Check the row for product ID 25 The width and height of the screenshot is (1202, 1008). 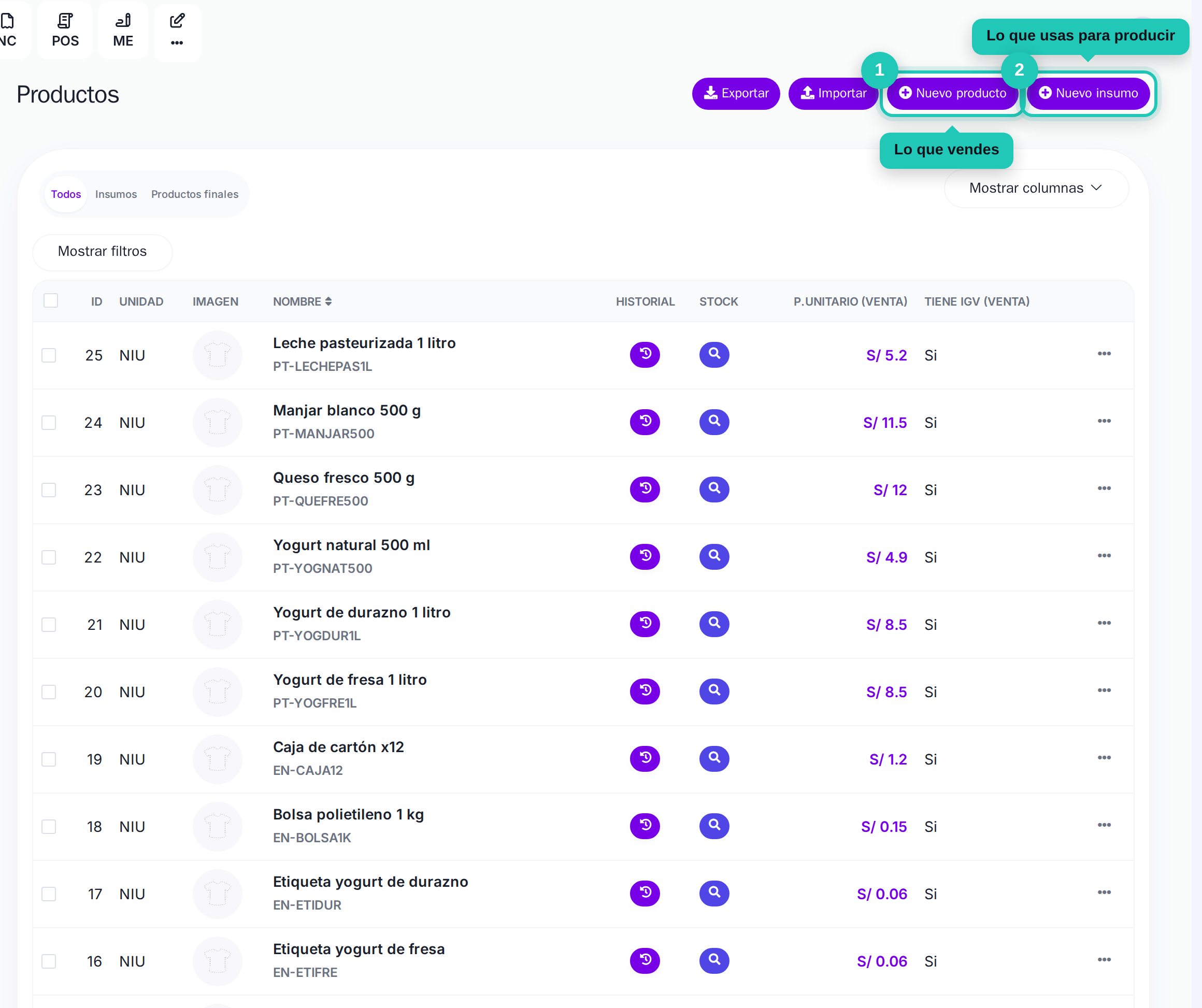(49, 355)
